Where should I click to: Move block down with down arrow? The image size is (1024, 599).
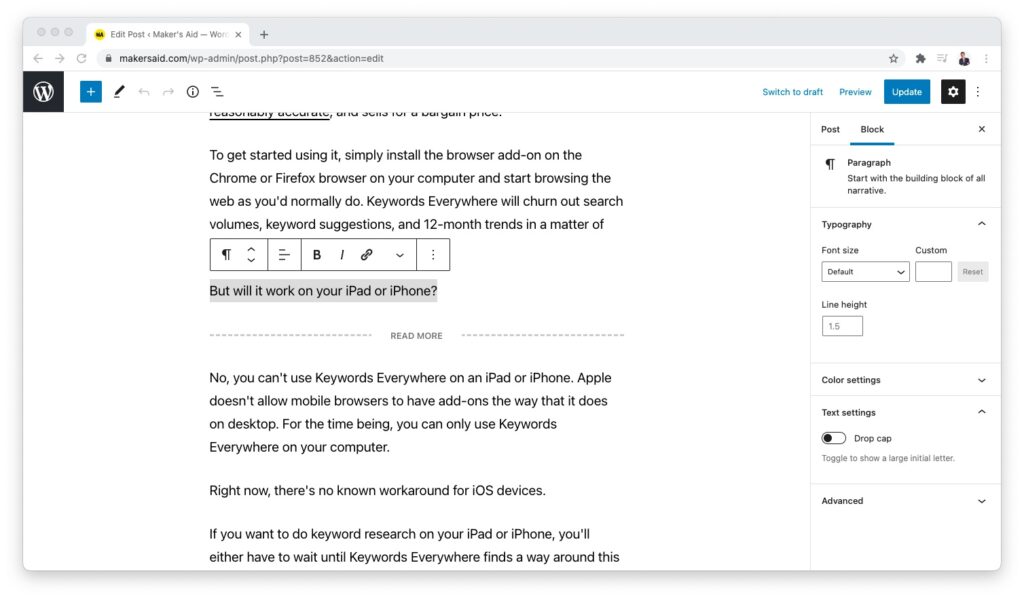coord(251,261)
